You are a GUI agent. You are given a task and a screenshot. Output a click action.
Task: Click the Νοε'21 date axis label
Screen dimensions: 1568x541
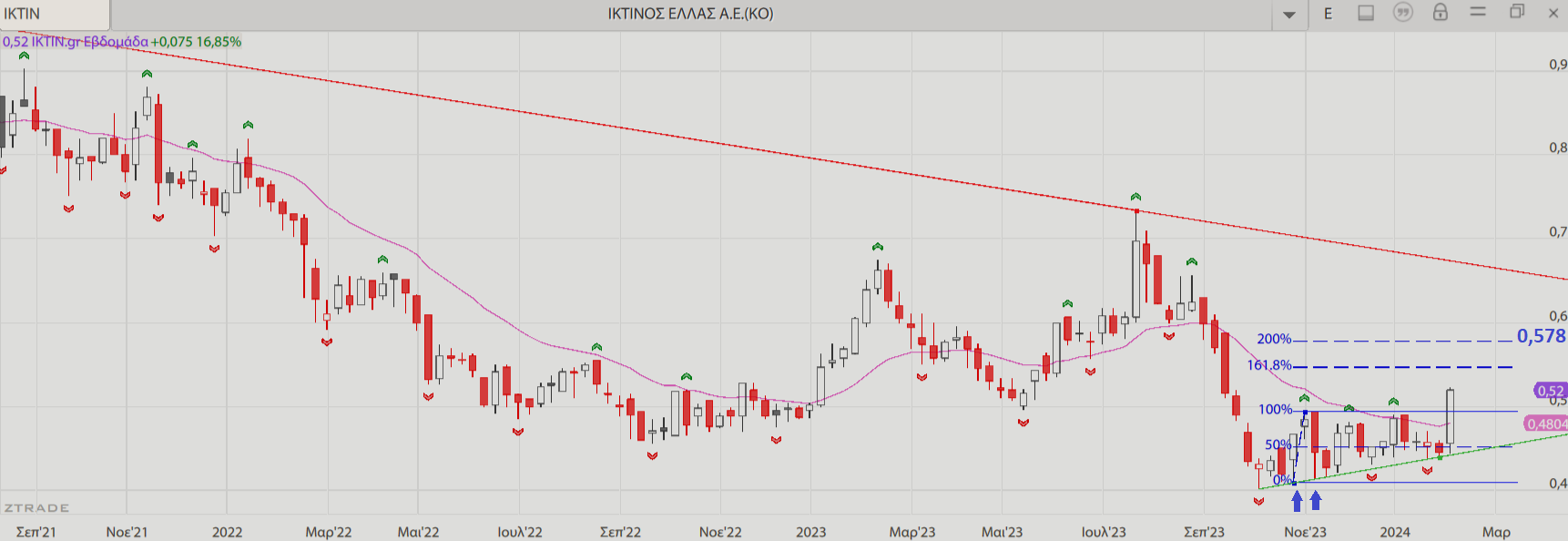pyautogui.click(x=127, y=532)
